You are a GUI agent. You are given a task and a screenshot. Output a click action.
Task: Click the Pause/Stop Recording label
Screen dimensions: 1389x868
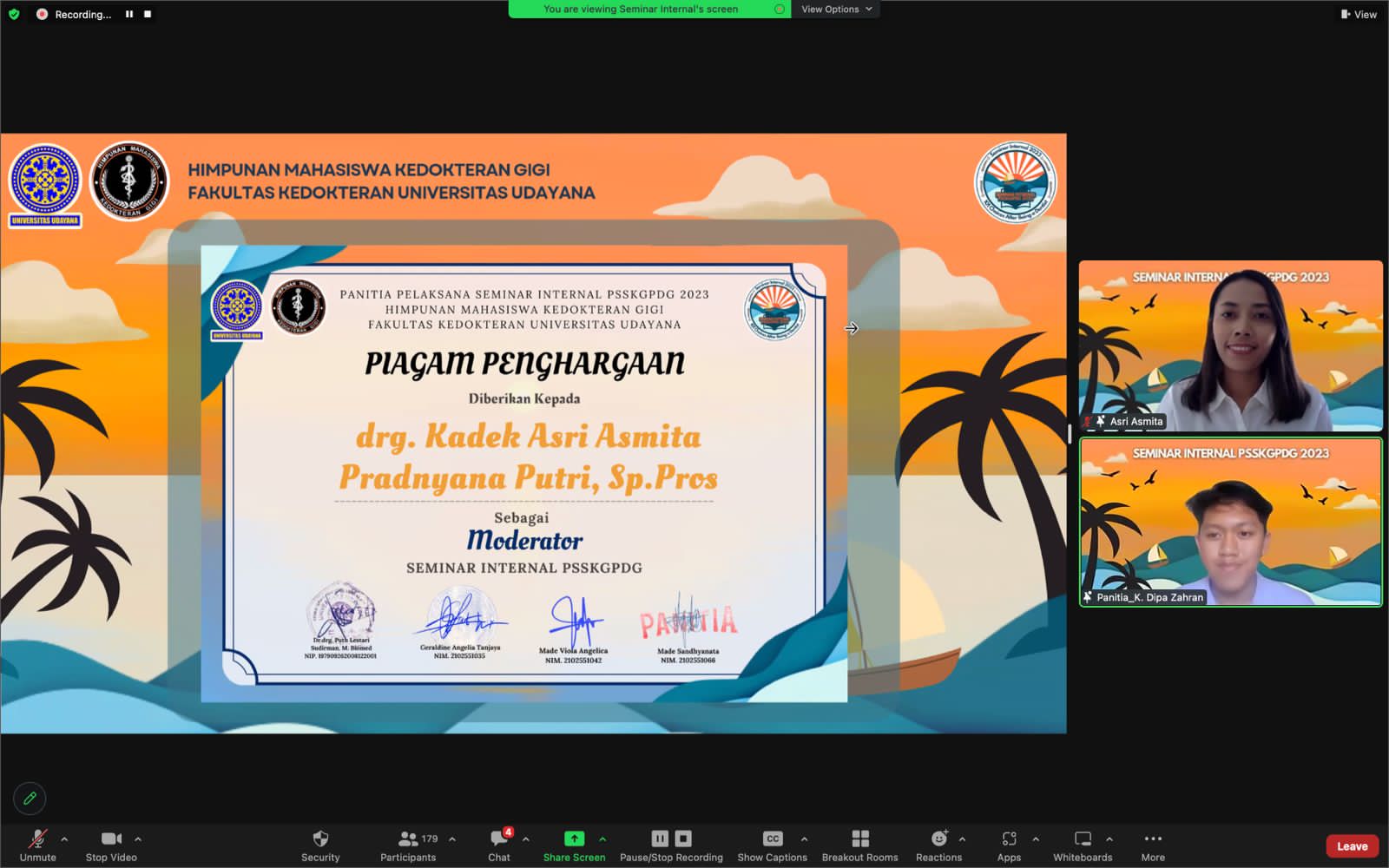(671, 858)
